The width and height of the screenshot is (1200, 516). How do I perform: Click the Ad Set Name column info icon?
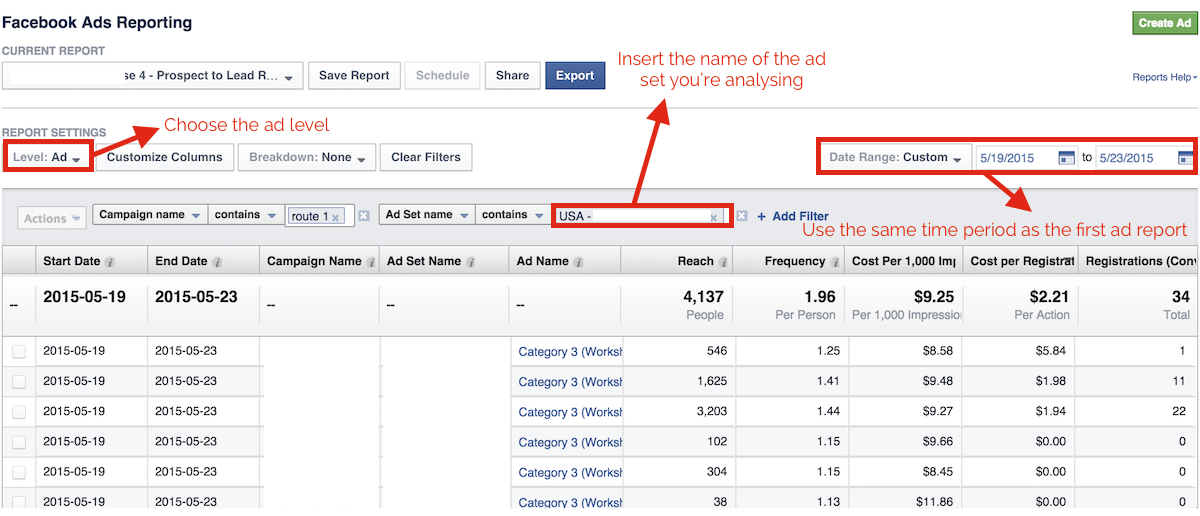471,262
